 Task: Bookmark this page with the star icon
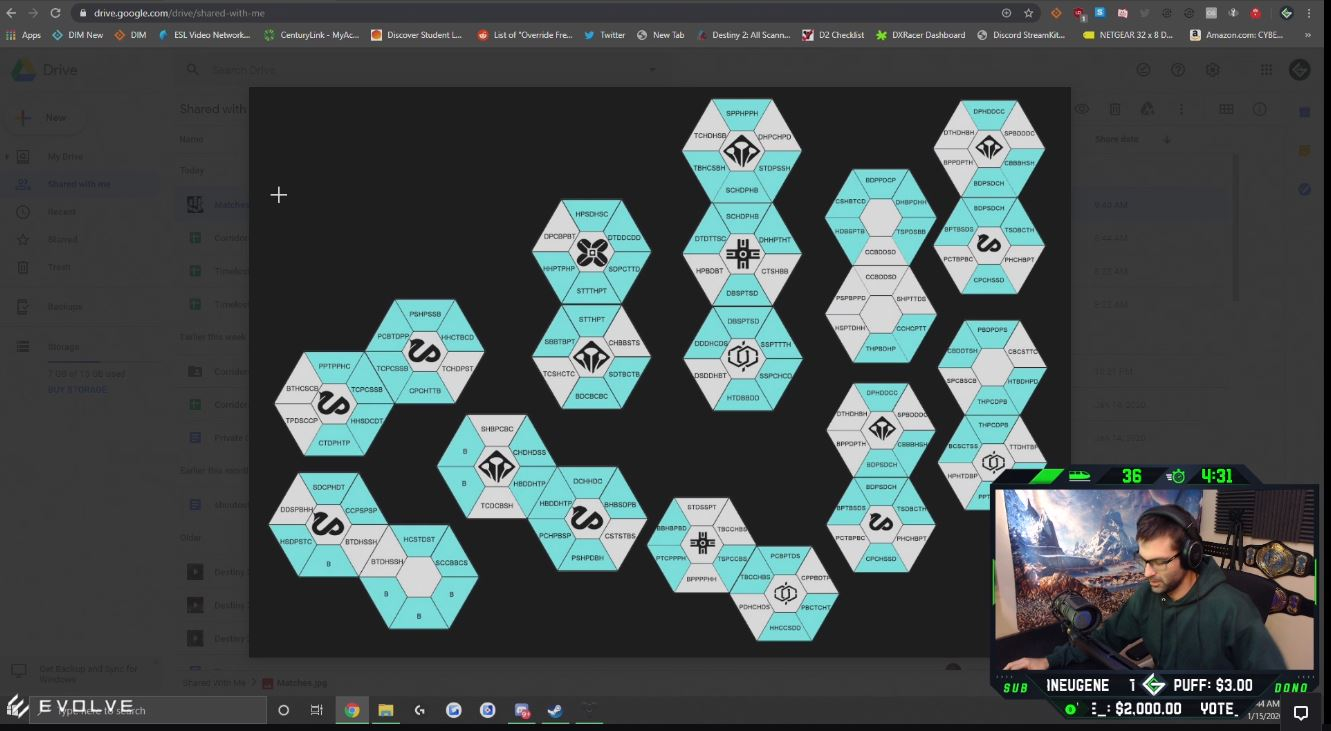click(1028, 13)
